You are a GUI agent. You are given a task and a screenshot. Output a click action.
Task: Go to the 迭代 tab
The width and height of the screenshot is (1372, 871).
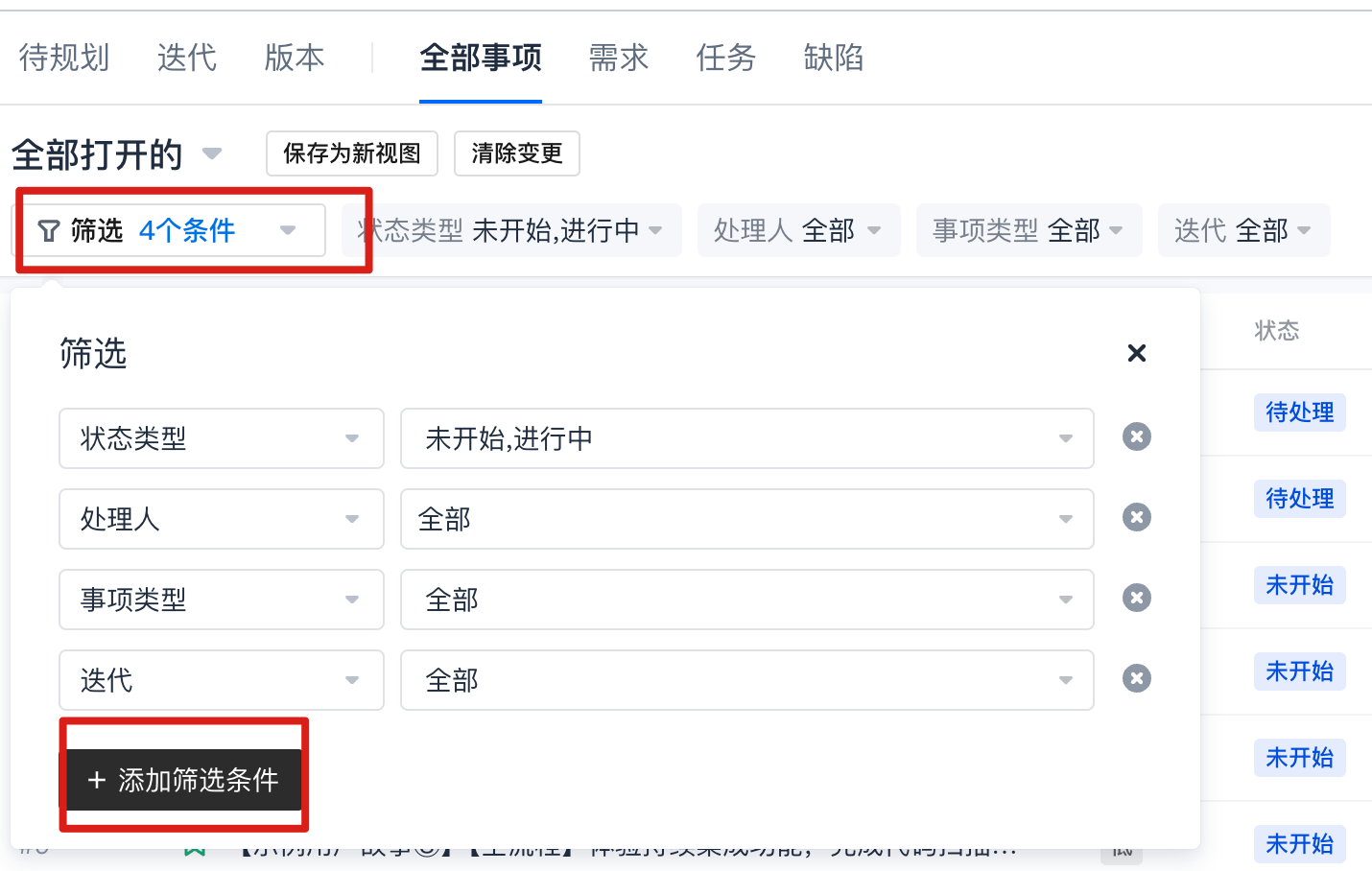(x=187, y=58)
